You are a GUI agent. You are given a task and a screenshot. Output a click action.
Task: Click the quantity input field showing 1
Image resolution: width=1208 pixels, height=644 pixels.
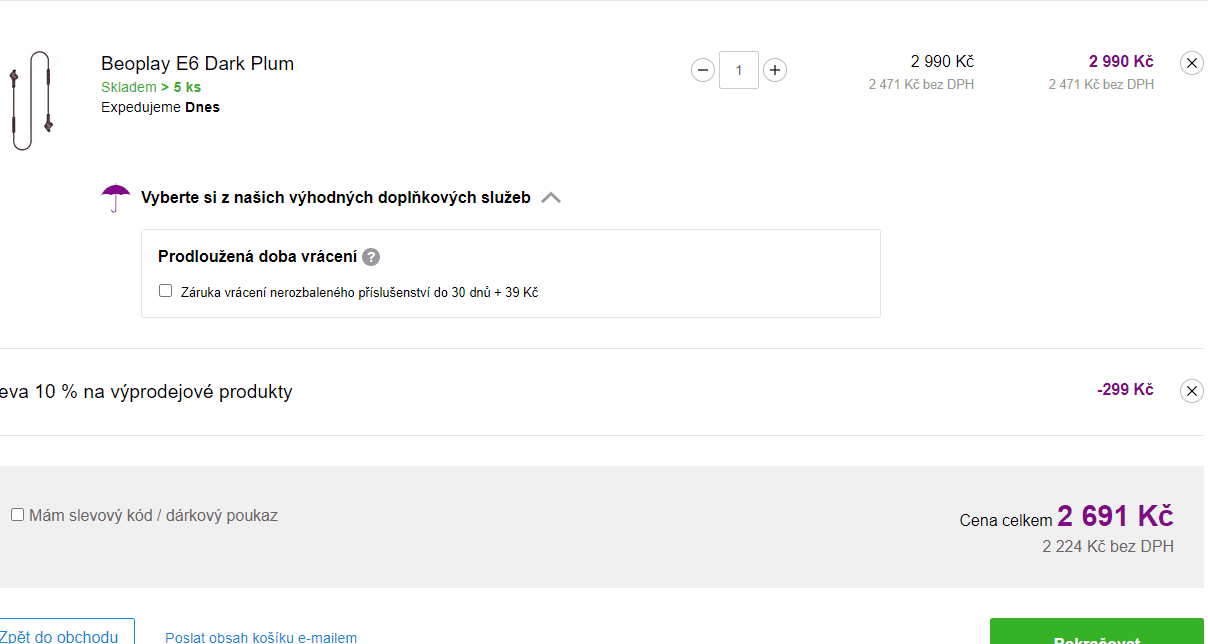[739, 70]
